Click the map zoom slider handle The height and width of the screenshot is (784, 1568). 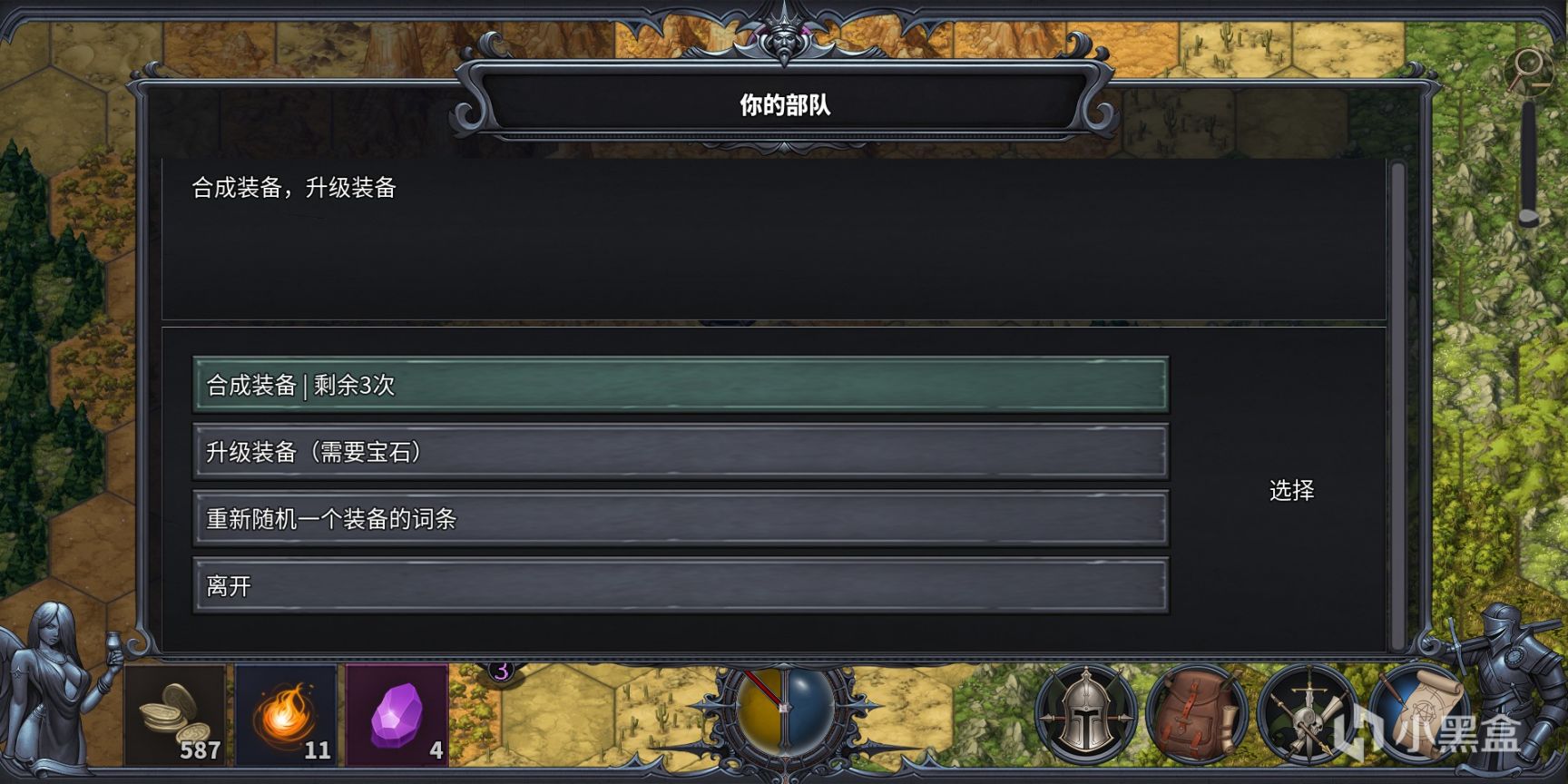(1529, 217)
